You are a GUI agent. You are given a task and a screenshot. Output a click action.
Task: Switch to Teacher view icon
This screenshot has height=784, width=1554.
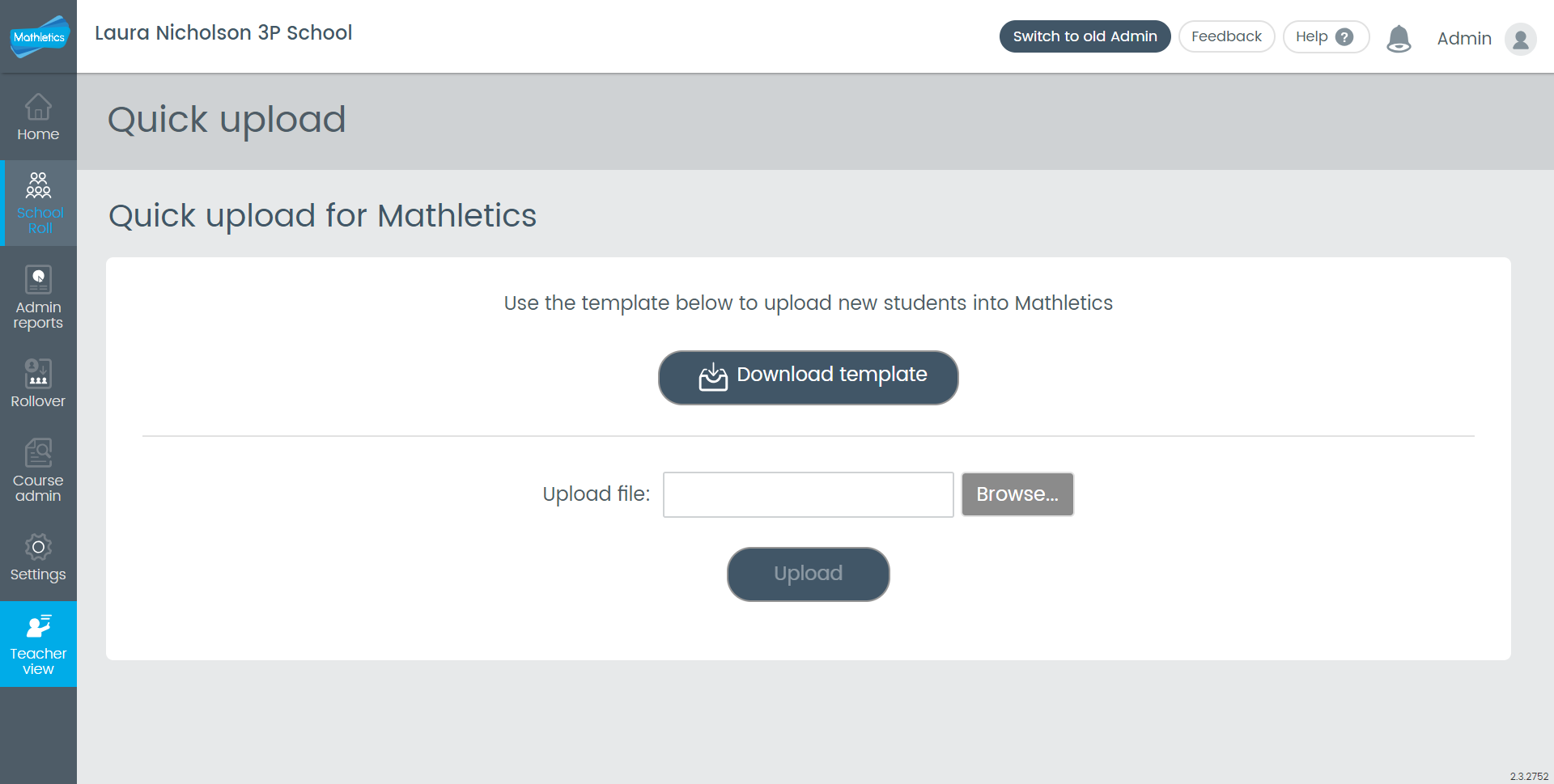(x=38, y=627)
